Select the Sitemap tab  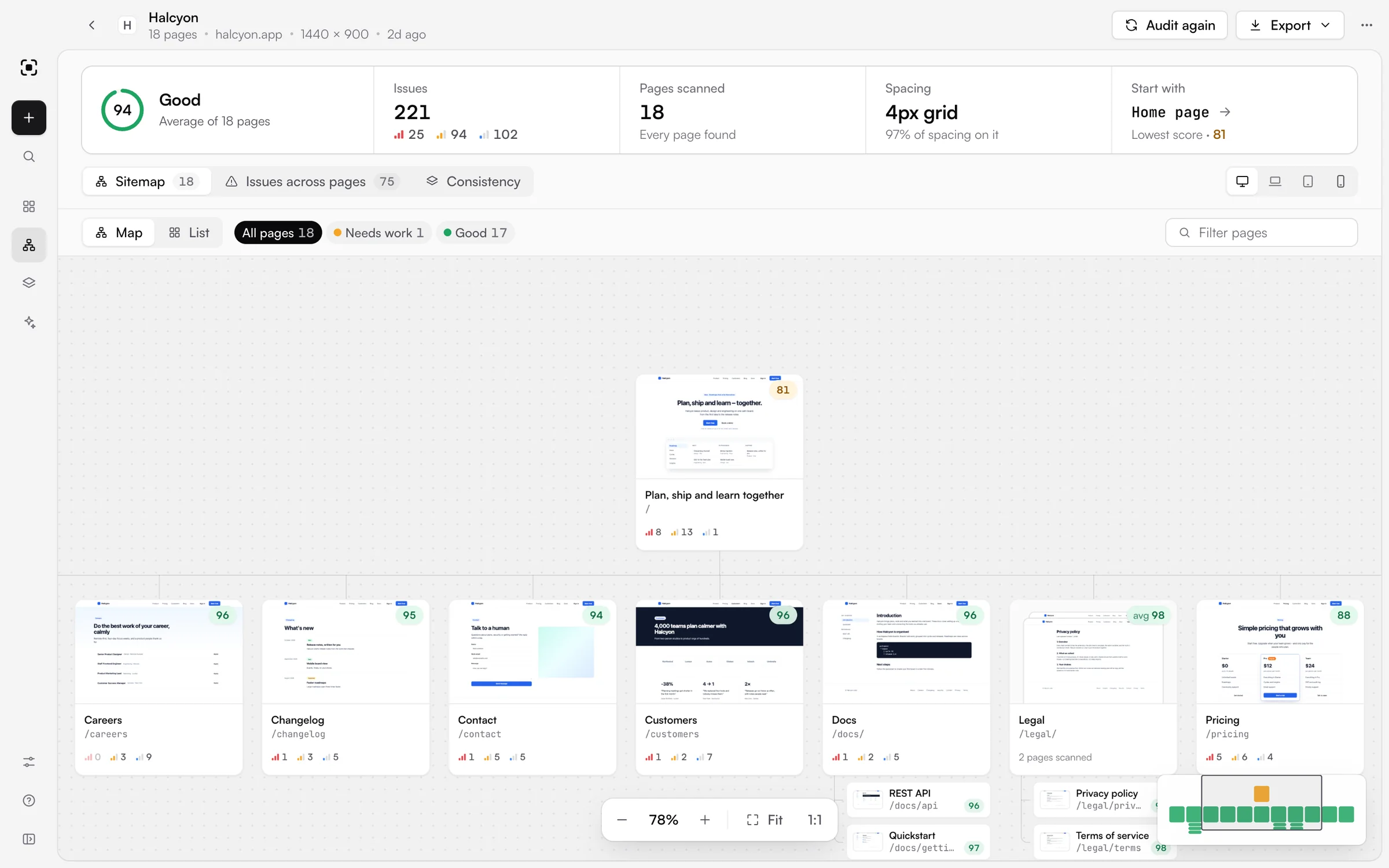tap(147, 182)
